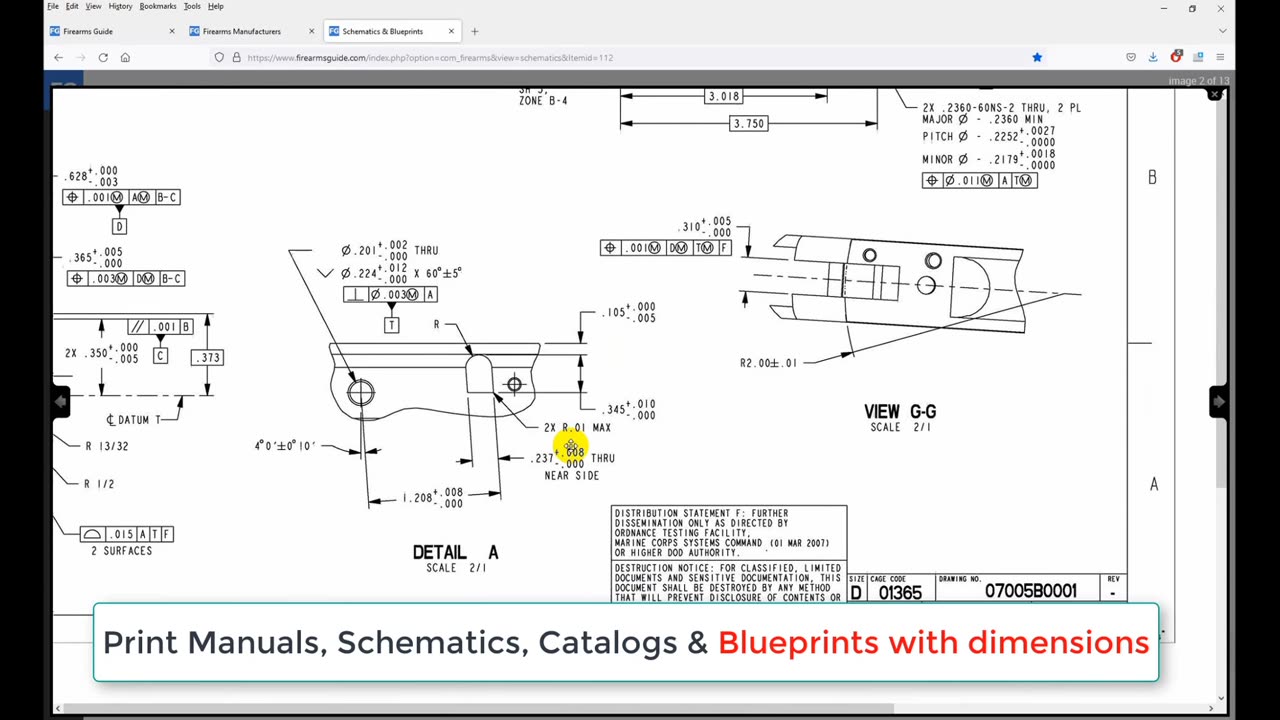Open the downloads arrow icon
Screen dimensions: 1280x720
pyautogui.click(x=1153, y=57)
